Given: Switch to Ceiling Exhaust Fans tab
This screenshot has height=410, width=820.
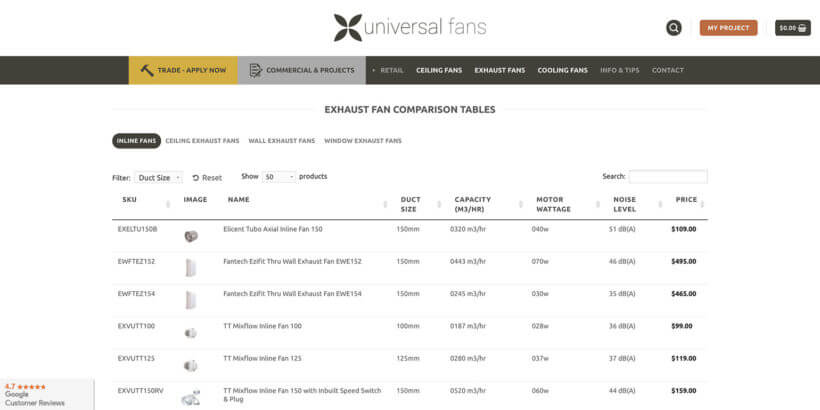Looking at the screenshot, I should point(202,141).
